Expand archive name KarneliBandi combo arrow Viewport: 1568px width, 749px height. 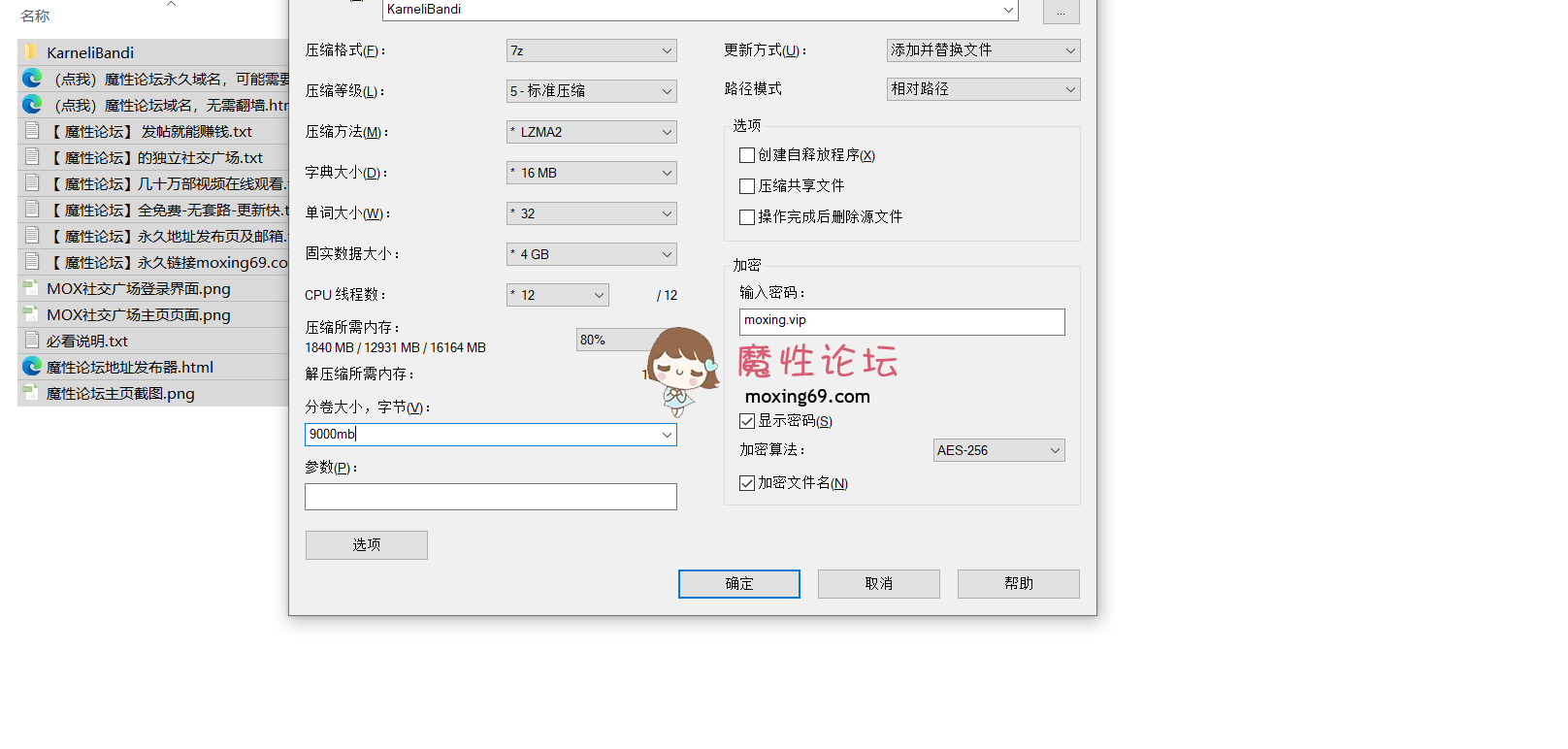1008,10
